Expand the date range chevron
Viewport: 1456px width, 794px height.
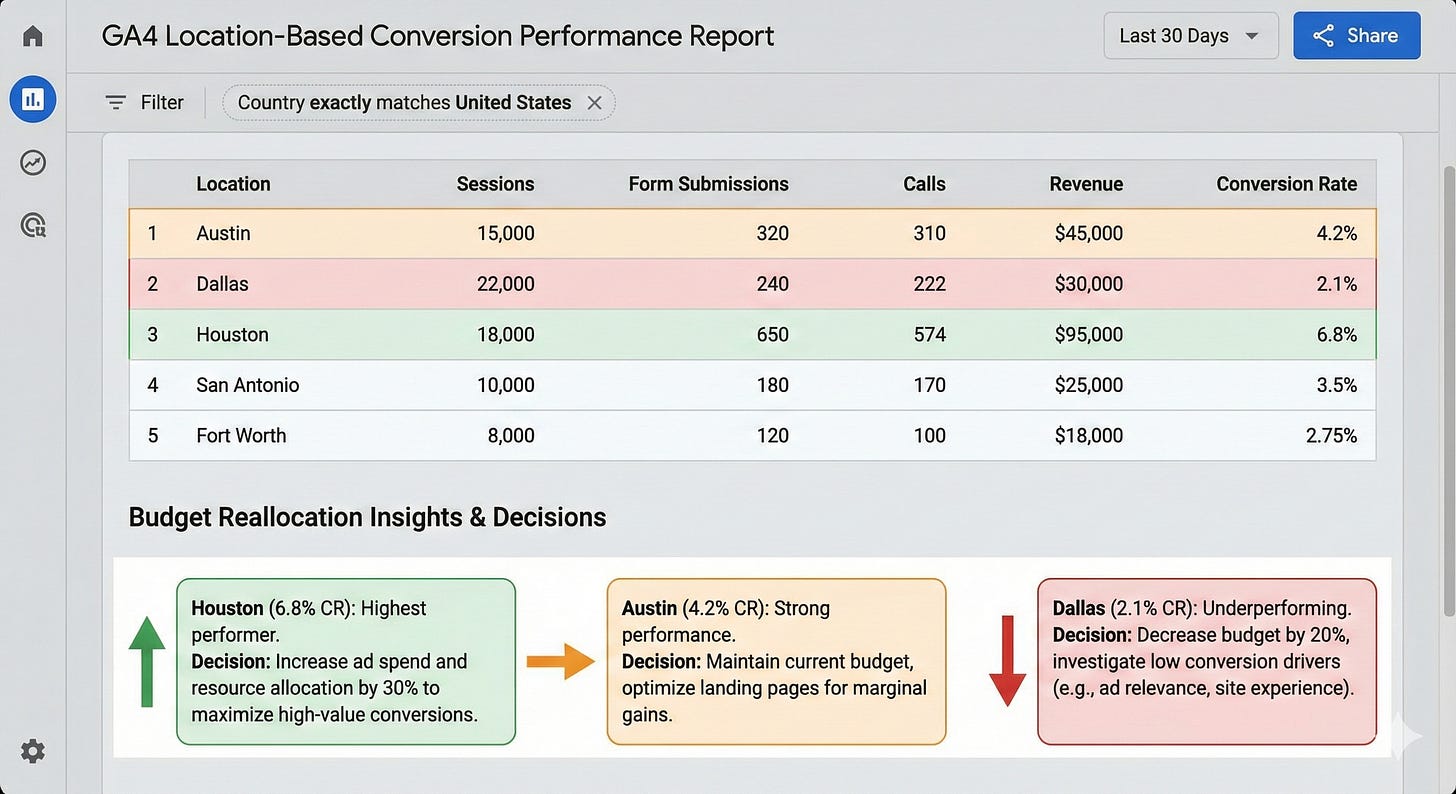tap(1250, 35)
